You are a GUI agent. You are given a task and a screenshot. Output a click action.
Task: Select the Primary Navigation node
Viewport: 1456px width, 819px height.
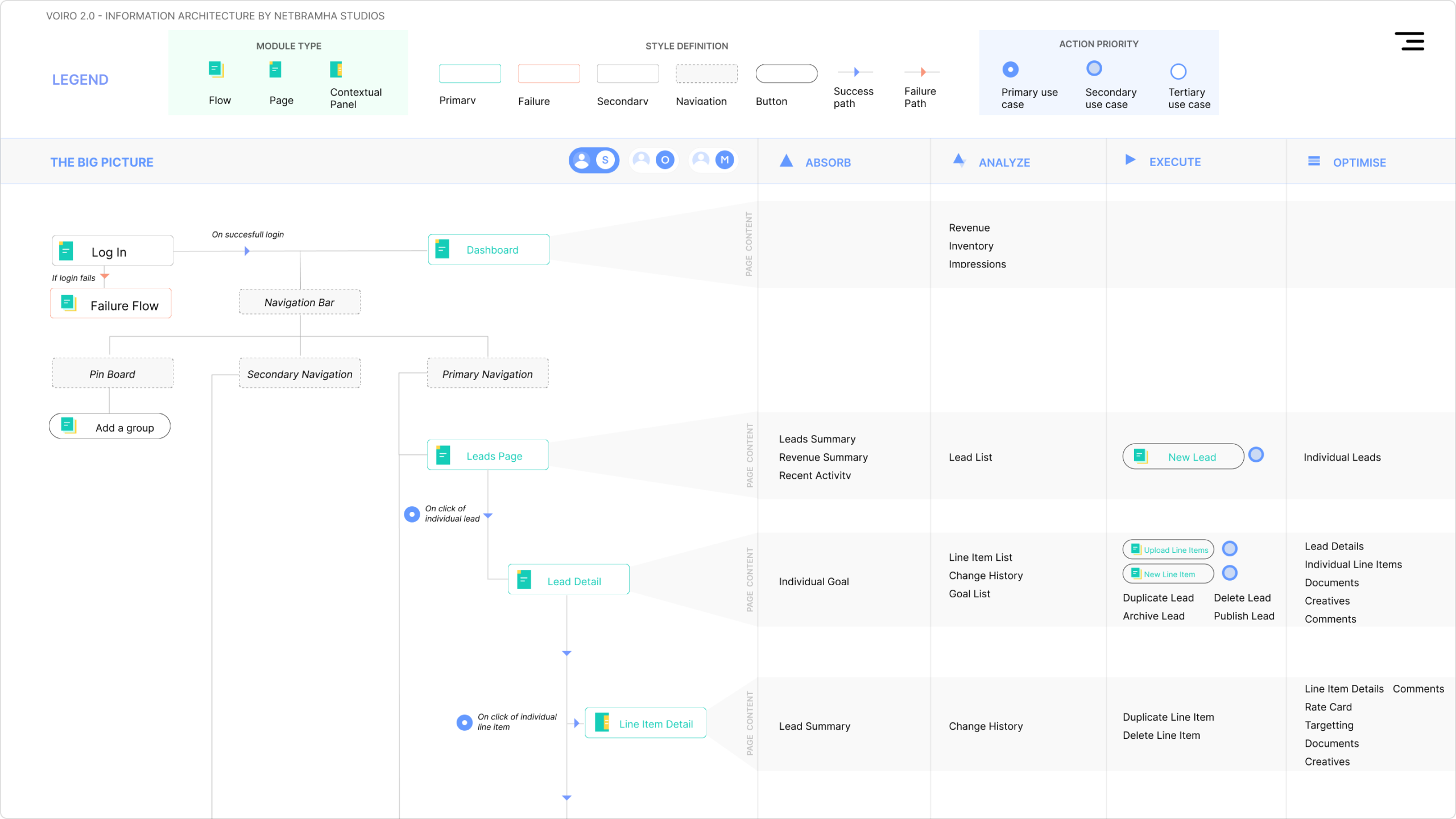click(488, 373)
